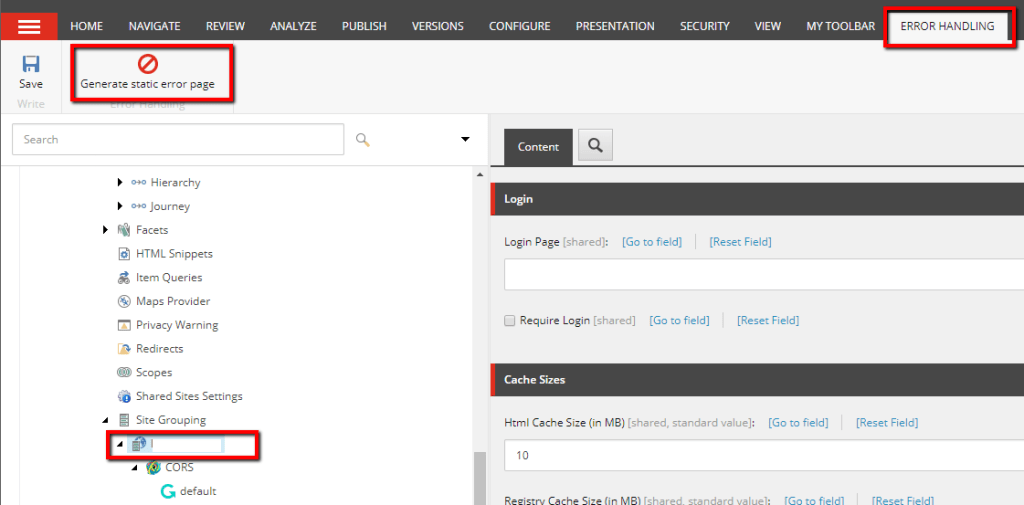Image resolution: width=1024 pixels, height=505 pixels.
Task: Click the Save disk icon
Action: [31, 65]
